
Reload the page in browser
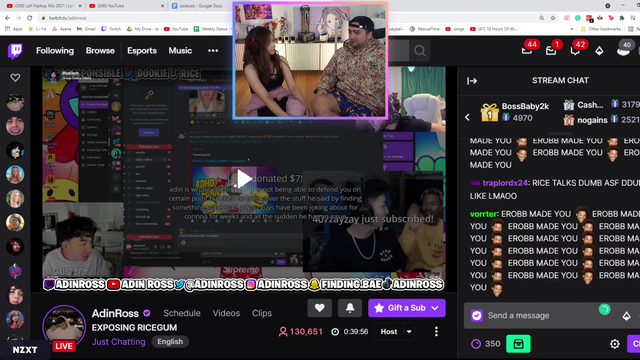tap(29, 18)
